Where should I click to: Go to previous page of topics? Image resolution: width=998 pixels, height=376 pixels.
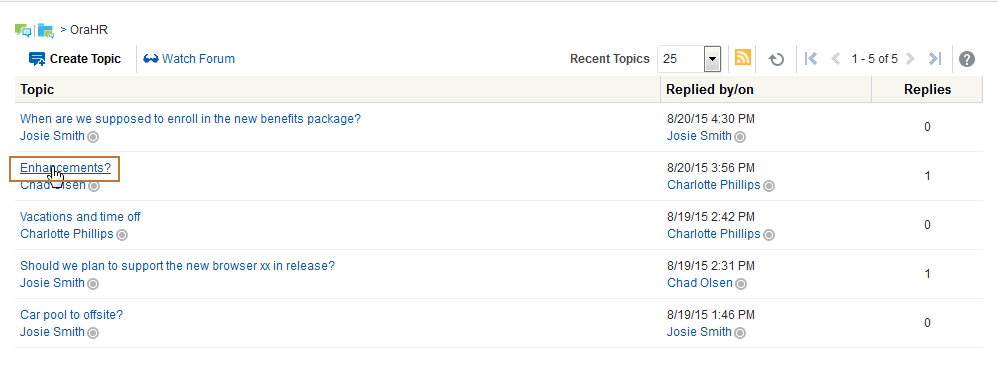click(836, 59)
